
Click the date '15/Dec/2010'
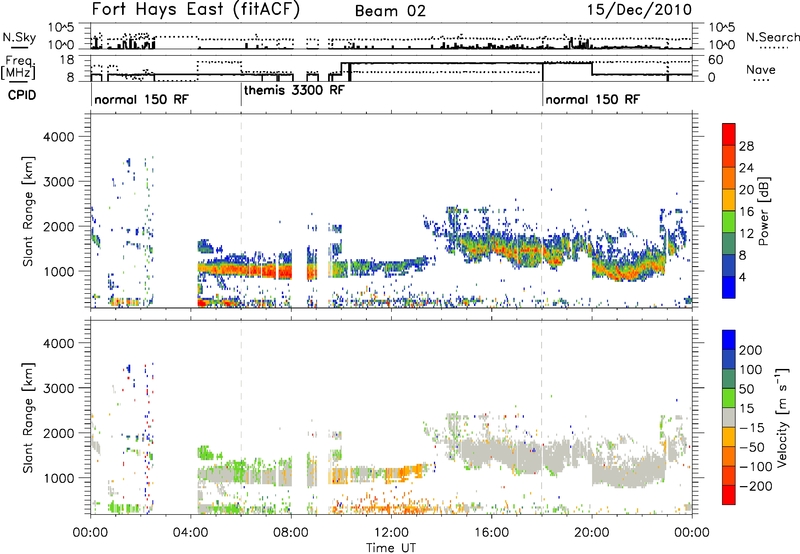pos(639,10)
